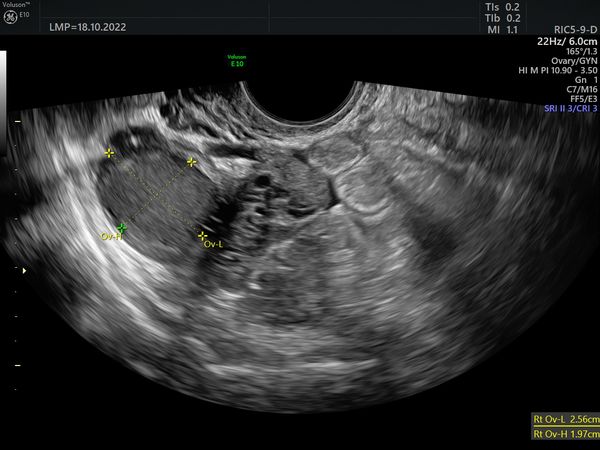Click the yellow caliper marker labeled Ov-L

pos(203,236)
